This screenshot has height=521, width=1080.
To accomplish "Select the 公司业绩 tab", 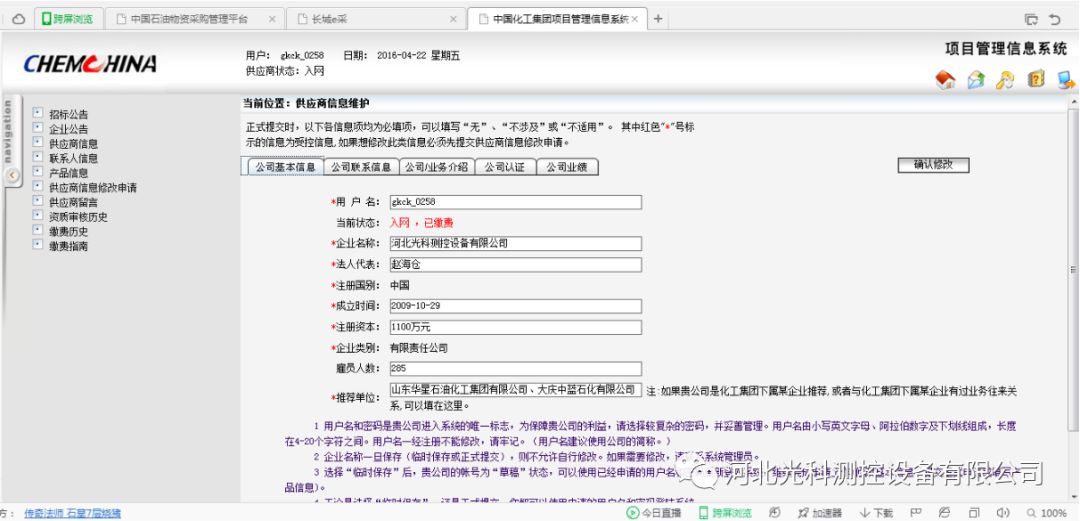I will (567, 167).
